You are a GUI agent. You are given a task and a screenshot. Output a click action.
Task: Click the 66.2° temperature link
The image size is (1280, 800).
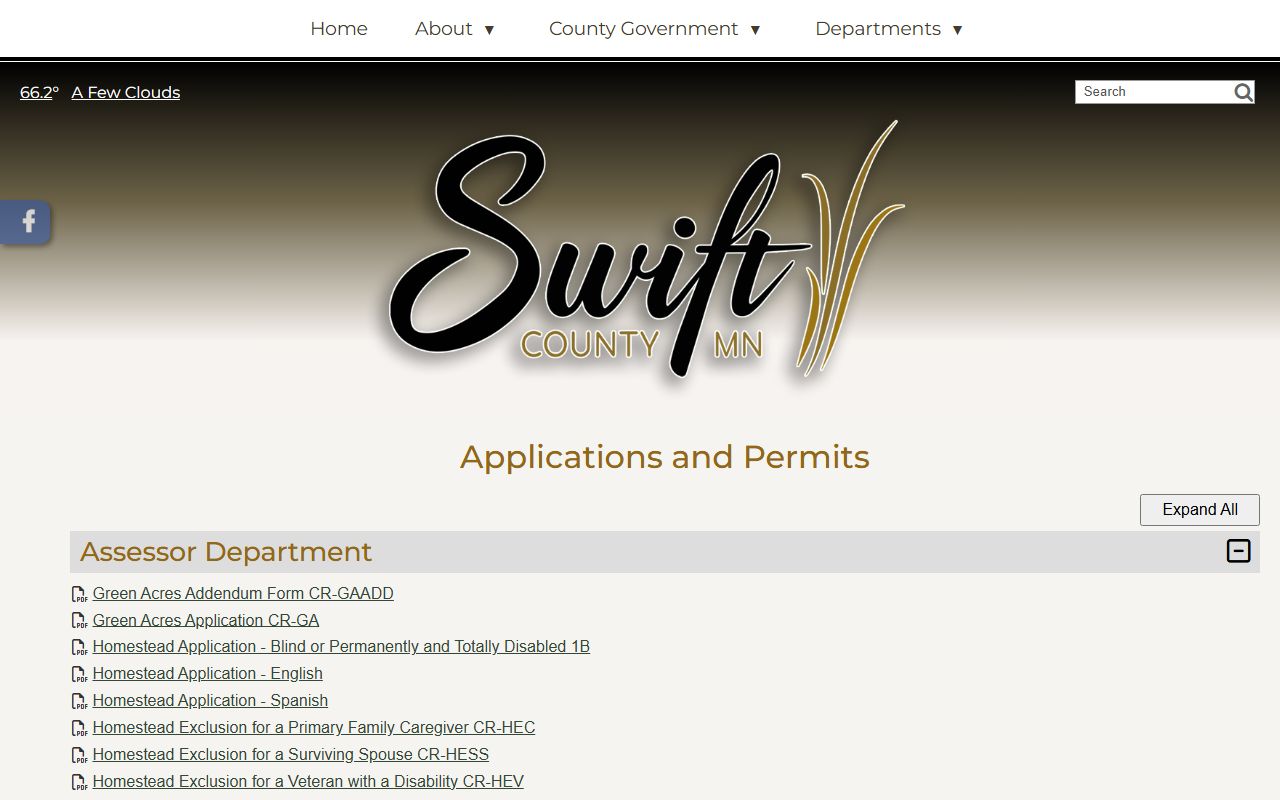39,92
